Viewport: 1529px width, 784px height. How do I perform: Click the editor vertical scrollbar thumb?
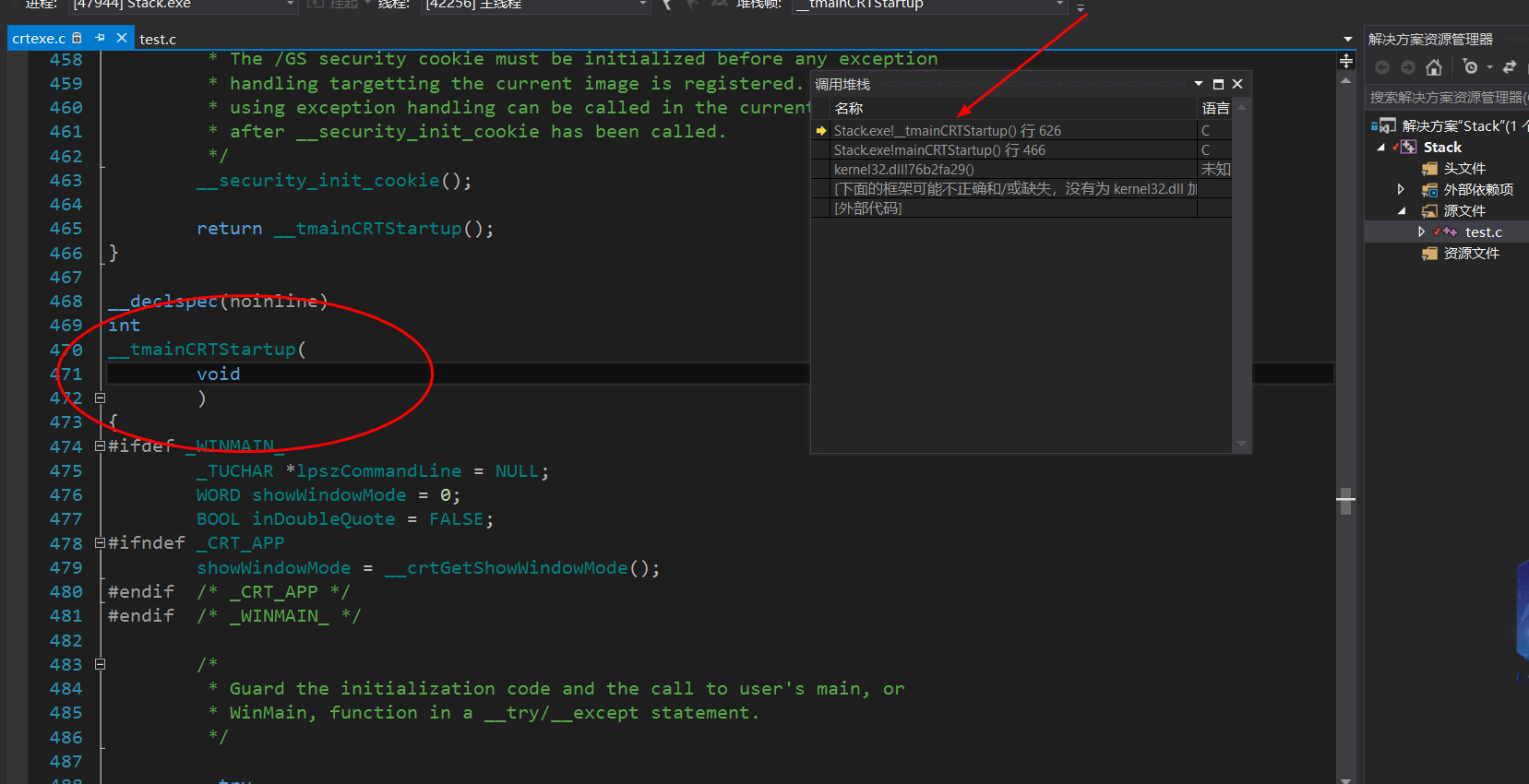point(1346,501)
